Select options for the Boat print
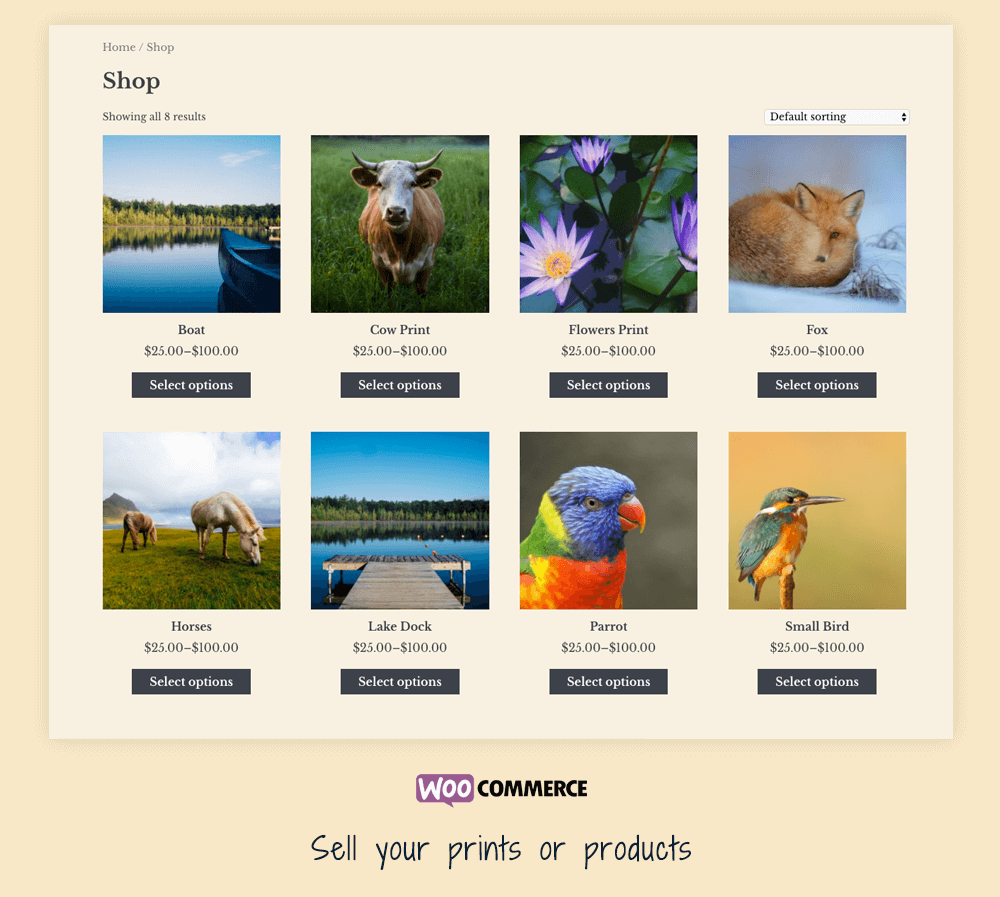This screenshot has width=1000, height=897. tap(191, 385)
